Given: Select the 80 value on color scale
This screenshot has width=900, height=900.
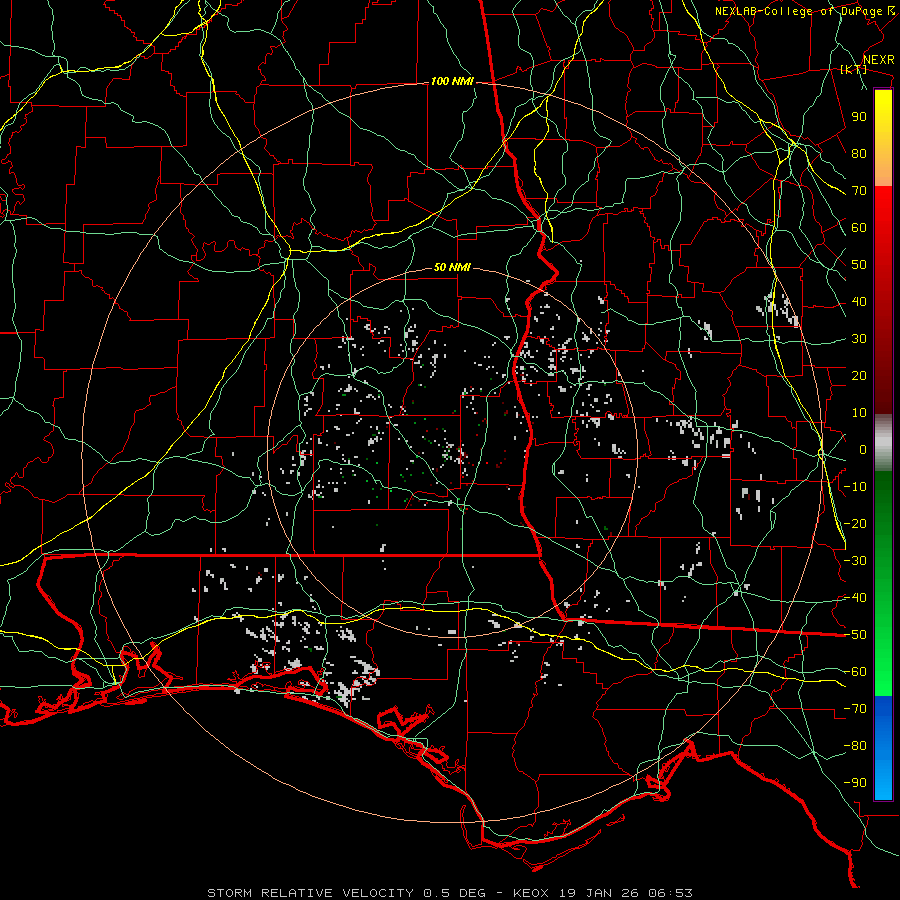Looking at the screenshot, I should [x=859, y=154].
